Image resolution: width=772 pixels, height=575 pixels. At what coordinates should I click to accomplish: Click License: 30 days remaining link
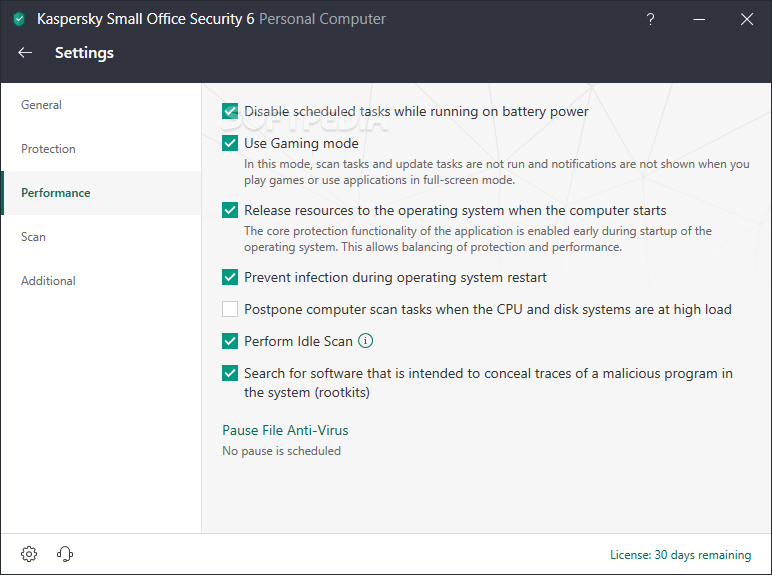click(680, 555)
